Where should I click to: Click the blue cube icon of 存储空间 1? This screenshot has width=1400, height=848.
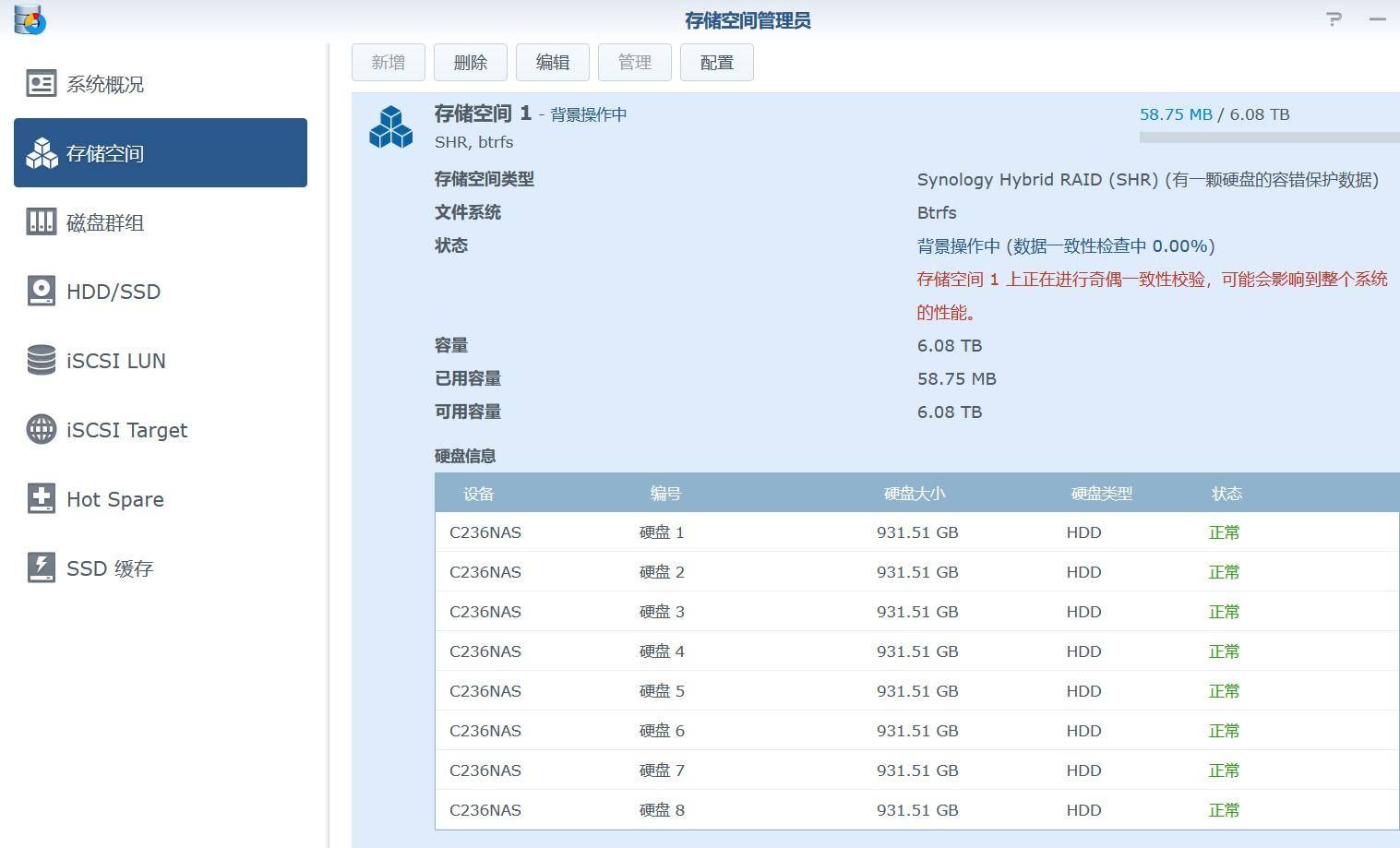click(x=390, y=128)
